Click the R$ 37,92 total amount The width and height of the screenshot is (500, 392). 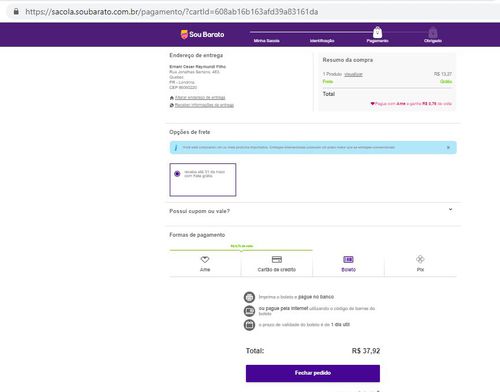[366, 351]
